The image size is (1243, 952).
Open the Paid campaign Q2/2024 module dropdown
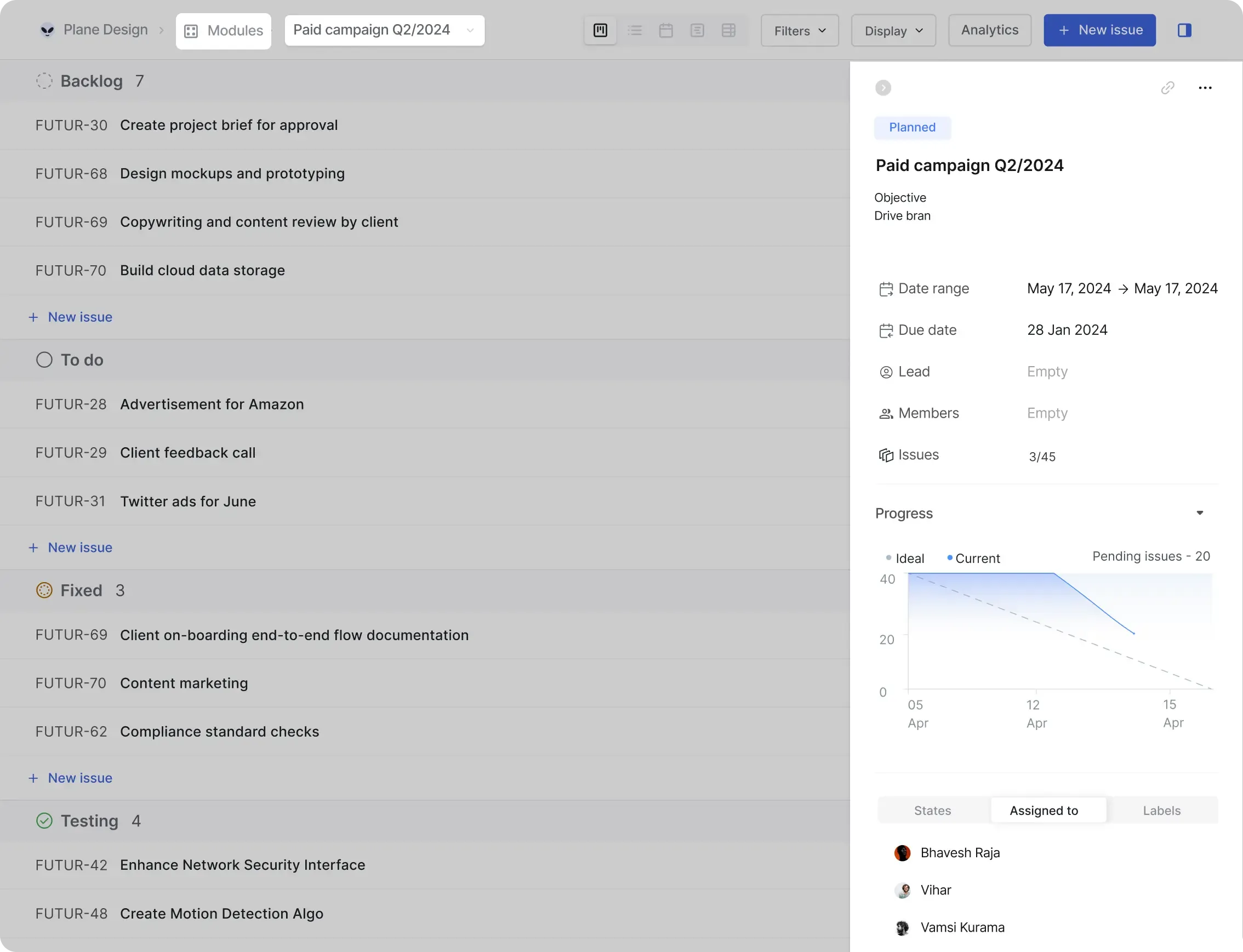point(384,31)
